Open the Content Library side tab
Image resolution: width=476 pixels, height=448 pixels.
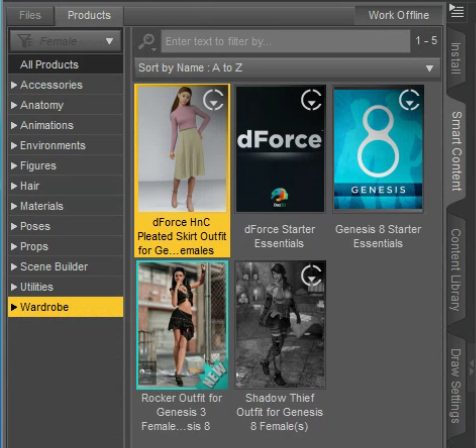pyautogui.click(x=456, y=270)
